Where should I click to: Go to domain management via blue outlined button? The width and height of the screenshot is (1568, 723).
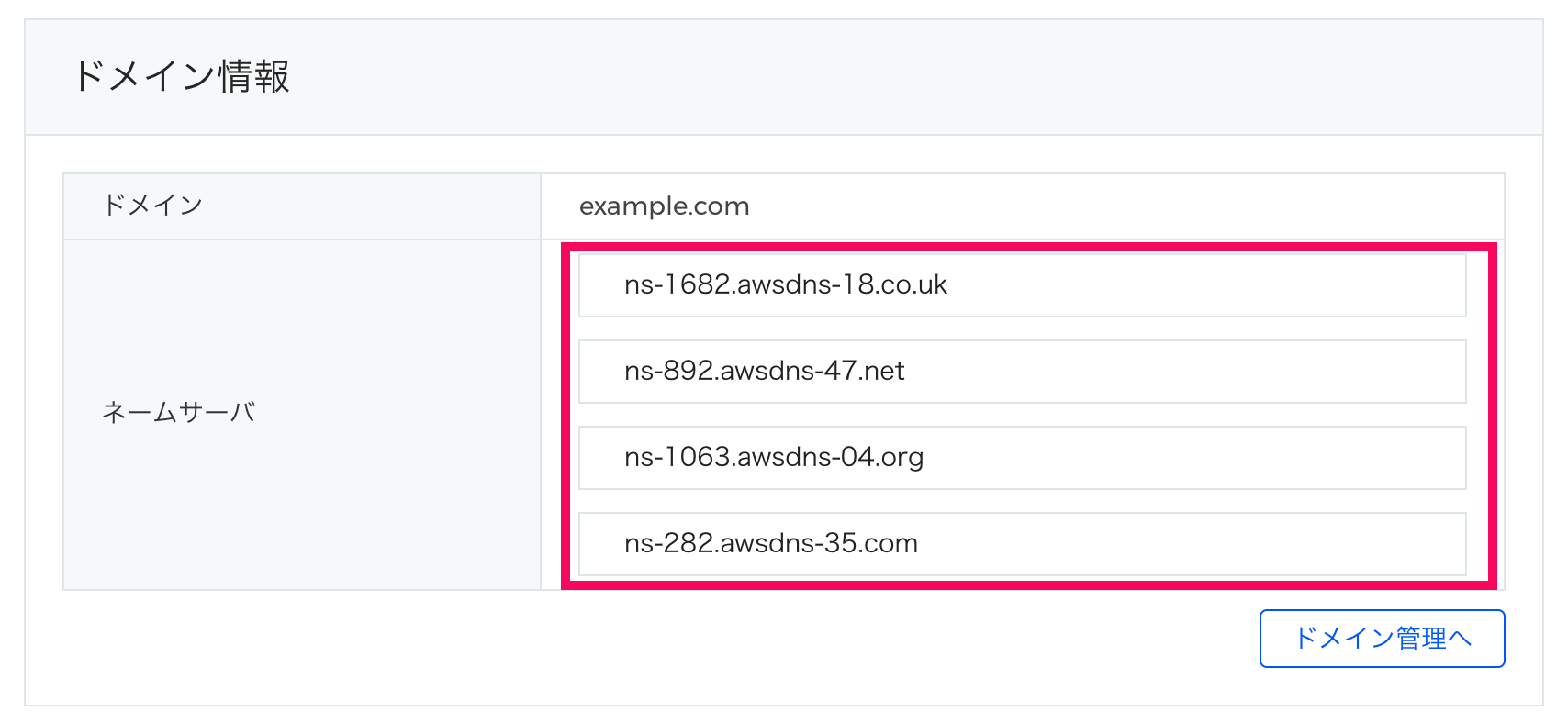[1382, 639]
